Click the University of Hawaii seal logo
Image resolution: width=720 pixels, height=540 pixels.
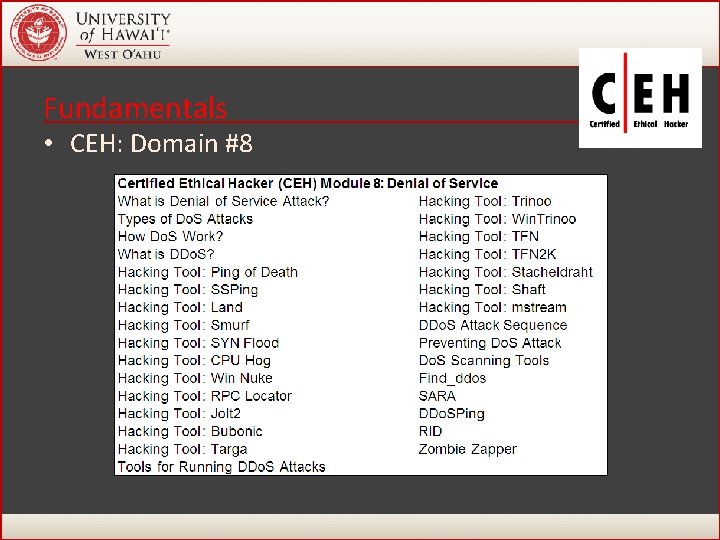pyautogui.click(x=39, y=33)
